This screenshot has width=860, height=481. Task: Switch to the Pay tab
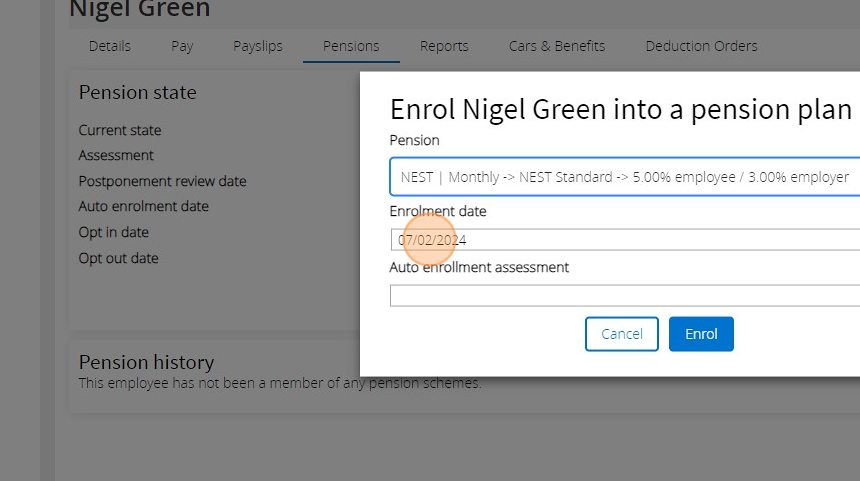tap(182, 46)
